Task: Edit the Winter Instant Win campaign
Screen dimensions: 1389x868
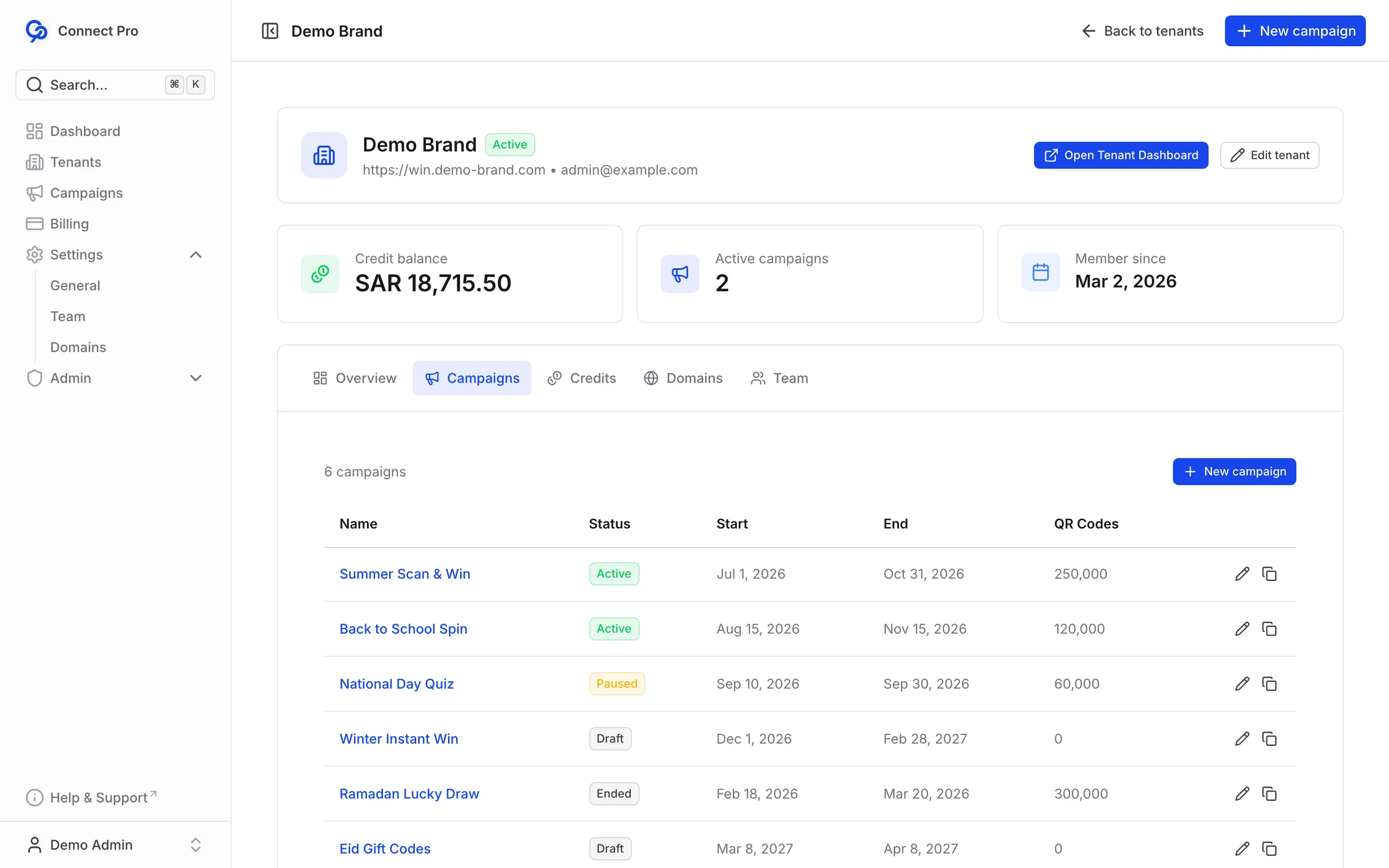Action: click(1242, 738)
